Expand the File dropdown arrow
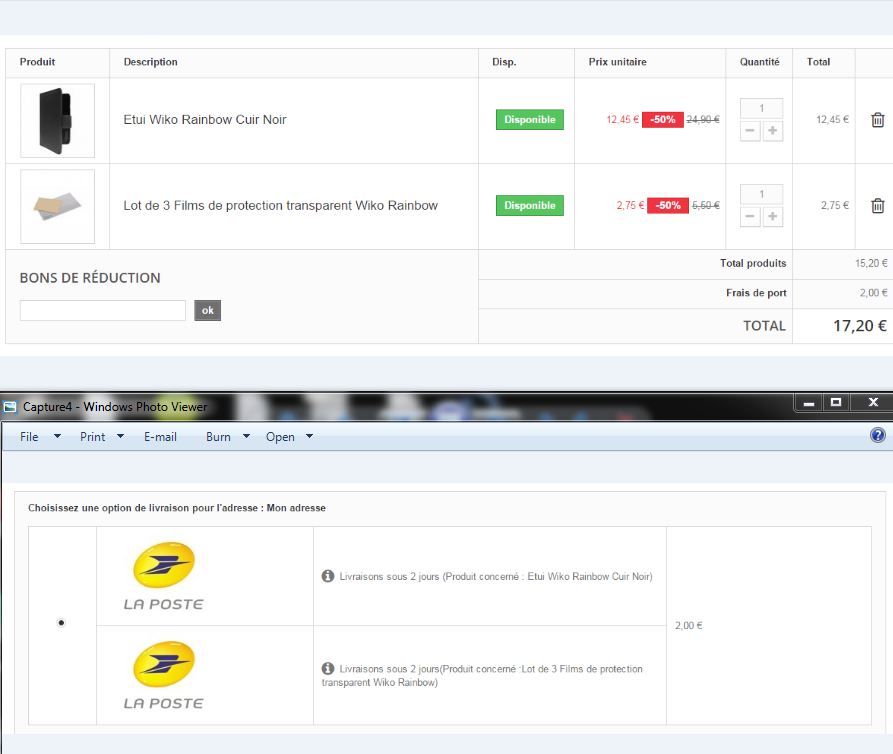893x754 pixels. (x=57, y=436)
